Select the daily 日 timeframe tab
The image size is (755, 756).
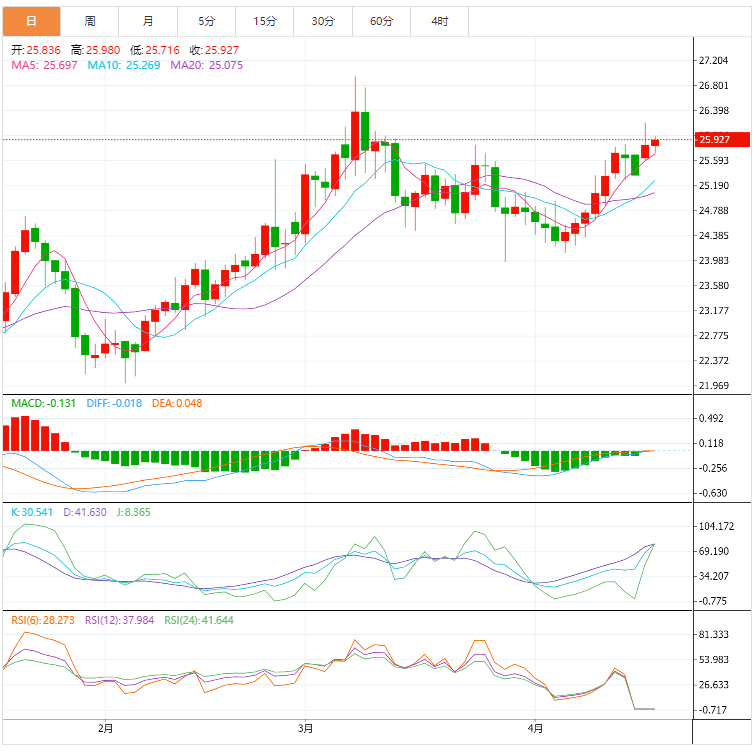[x=31, y=21]
